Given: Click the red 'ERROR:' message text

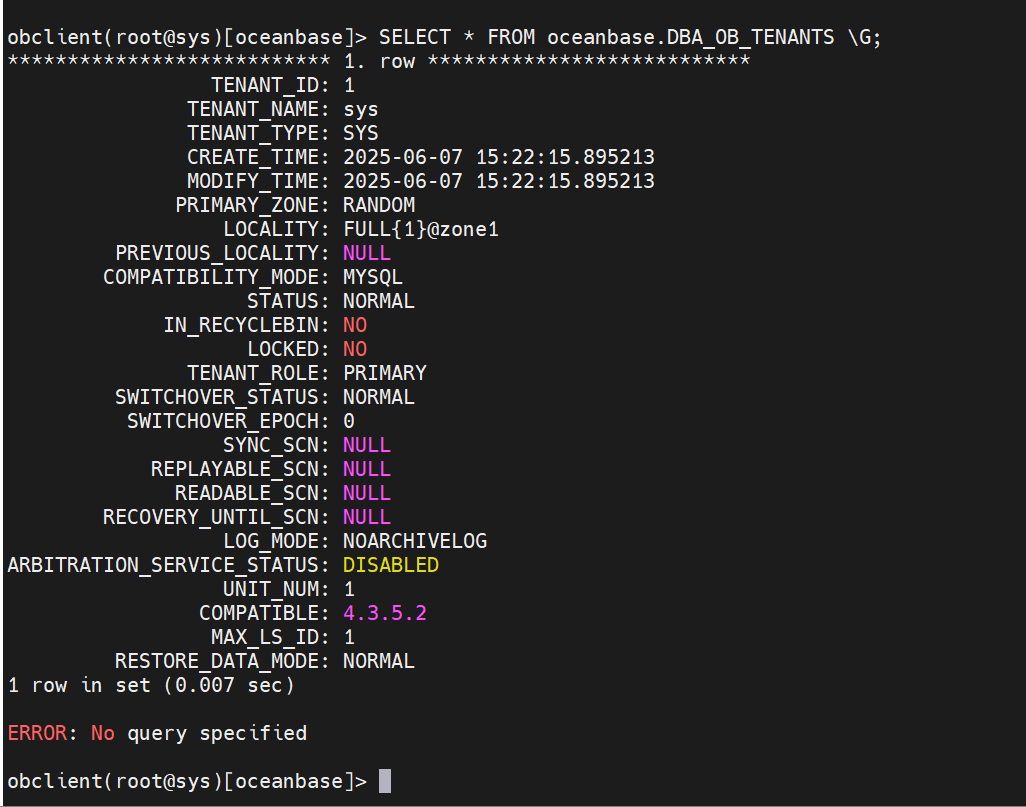Looking at the screenshot, I should coord(43,733).
